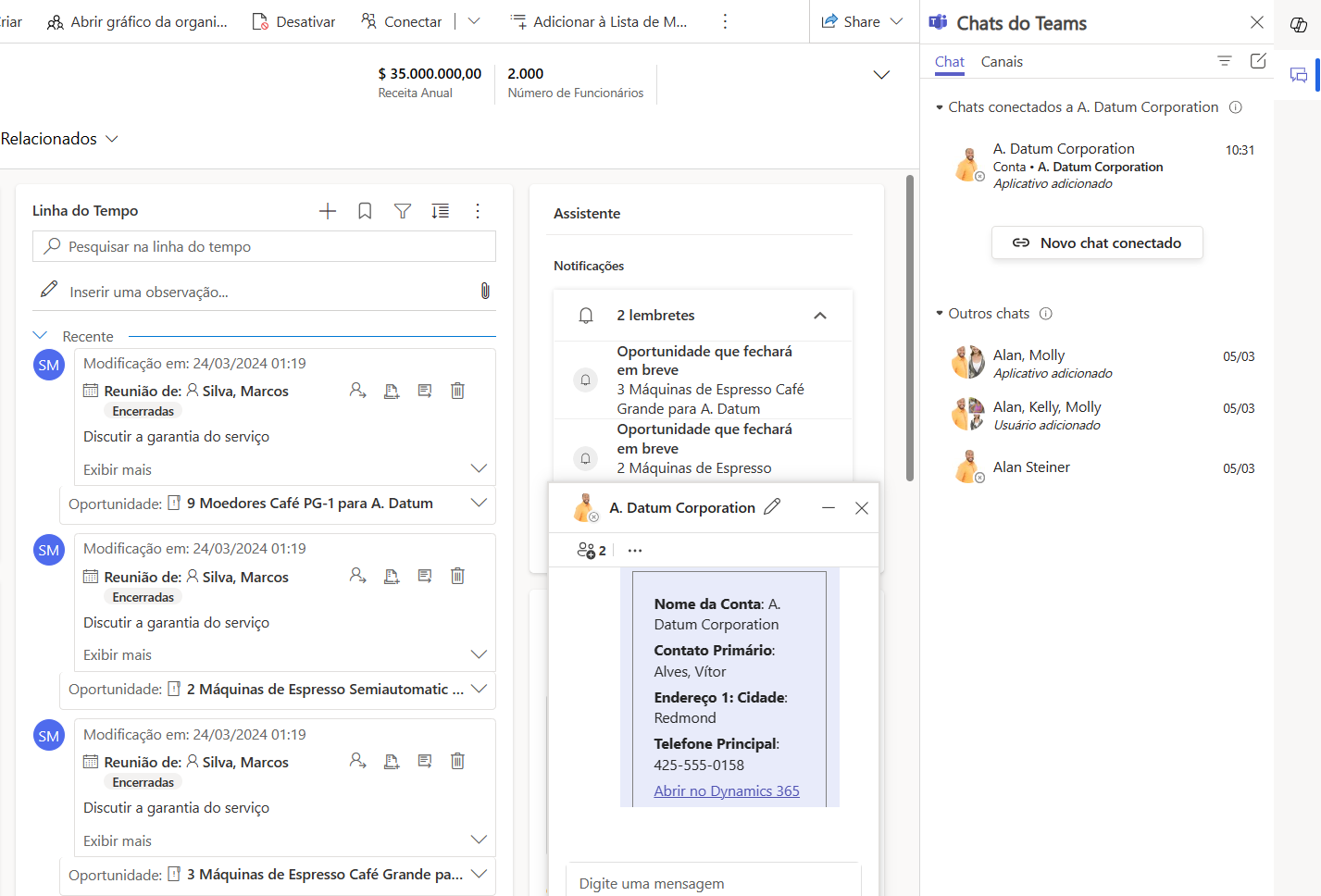Click the bell icon of first reminder notification
Screen dimensions: 1321x896
point(585,380)
